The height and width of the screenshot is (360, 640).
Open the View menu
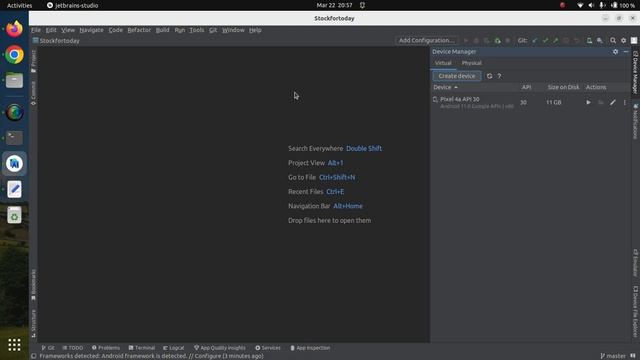[x=68, y=30]
